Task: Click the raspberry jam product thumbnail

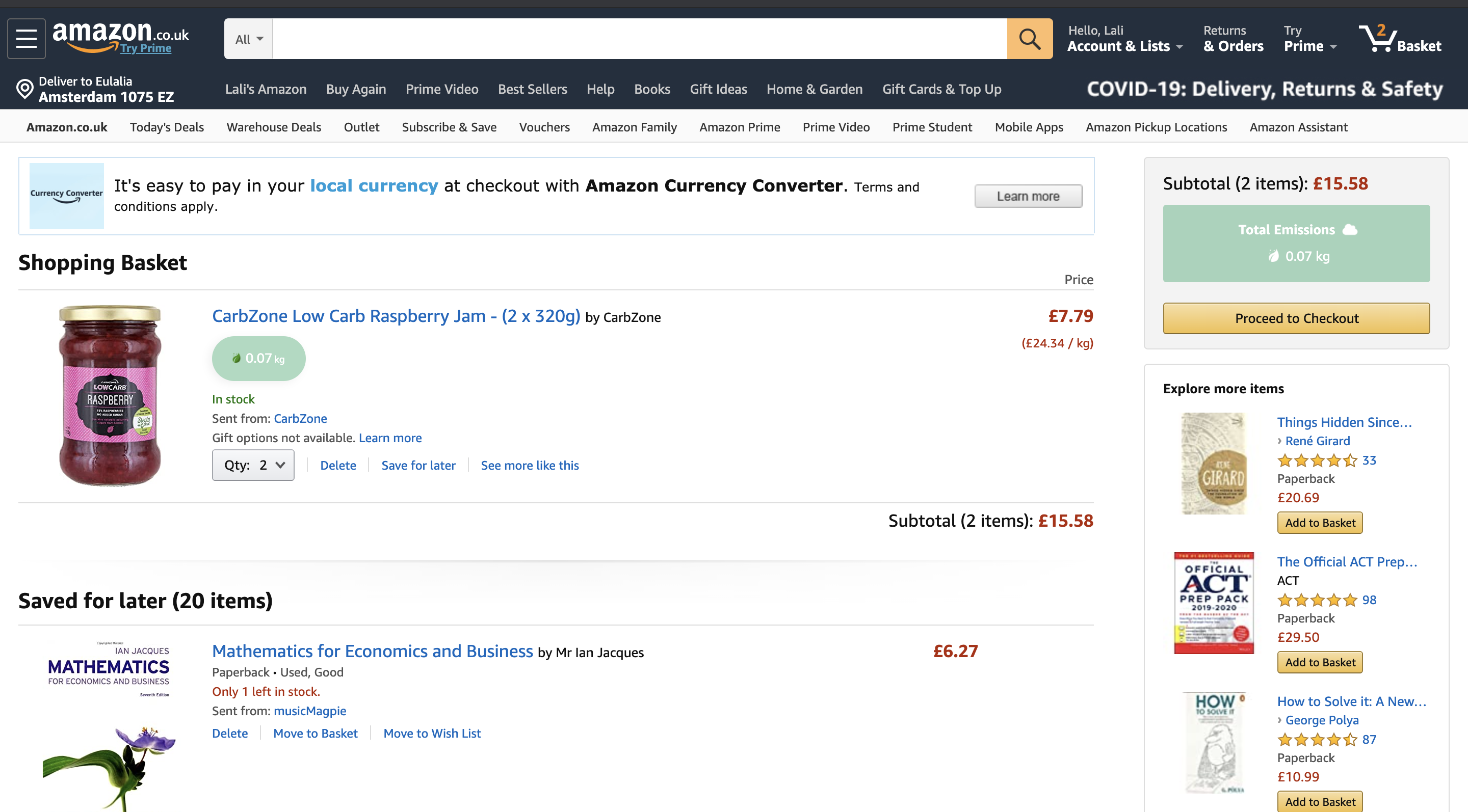Action: point(110,395)
